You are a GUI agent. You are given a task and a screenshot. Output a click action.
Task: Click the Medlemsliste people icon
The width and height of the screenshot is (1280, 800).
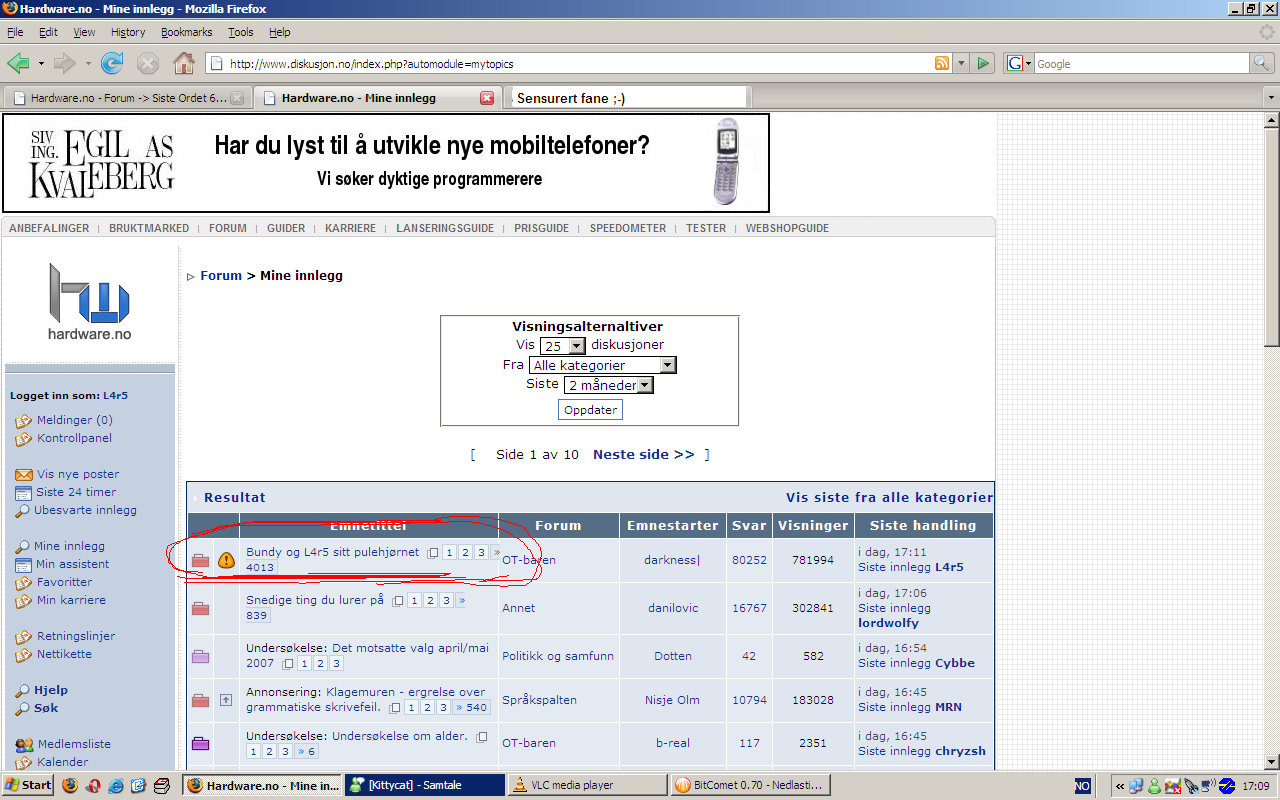(x=24, y=744)
